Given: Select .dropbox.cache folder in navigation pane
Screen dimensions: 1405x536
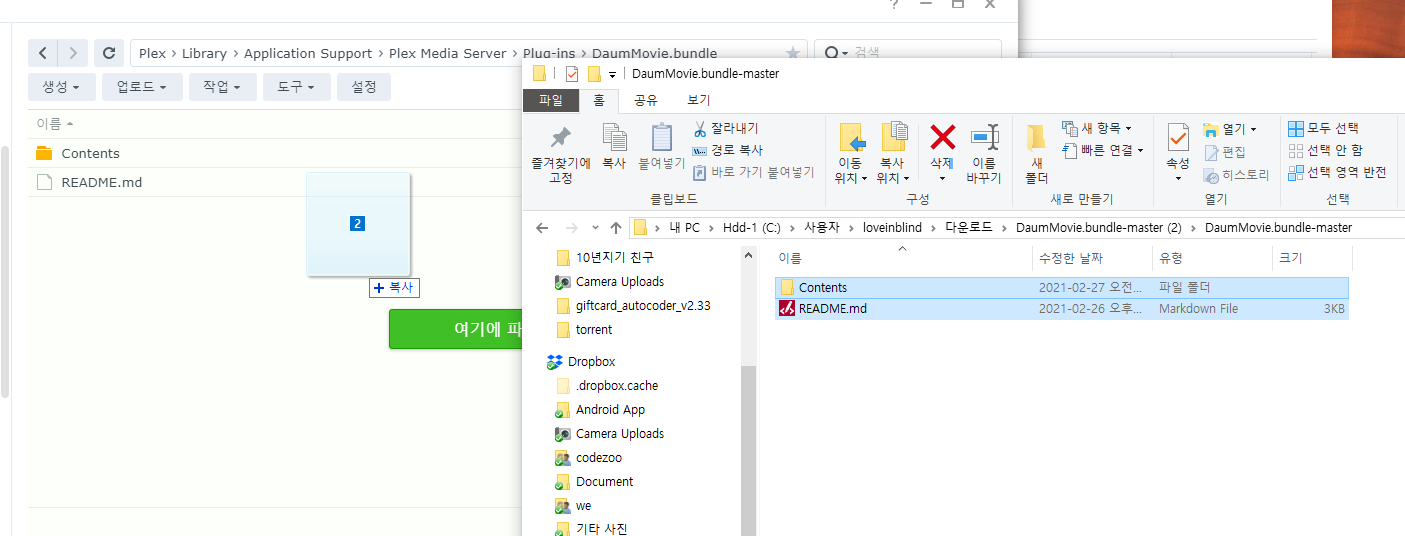Looking at the screenshot, I should coord(617,385).
